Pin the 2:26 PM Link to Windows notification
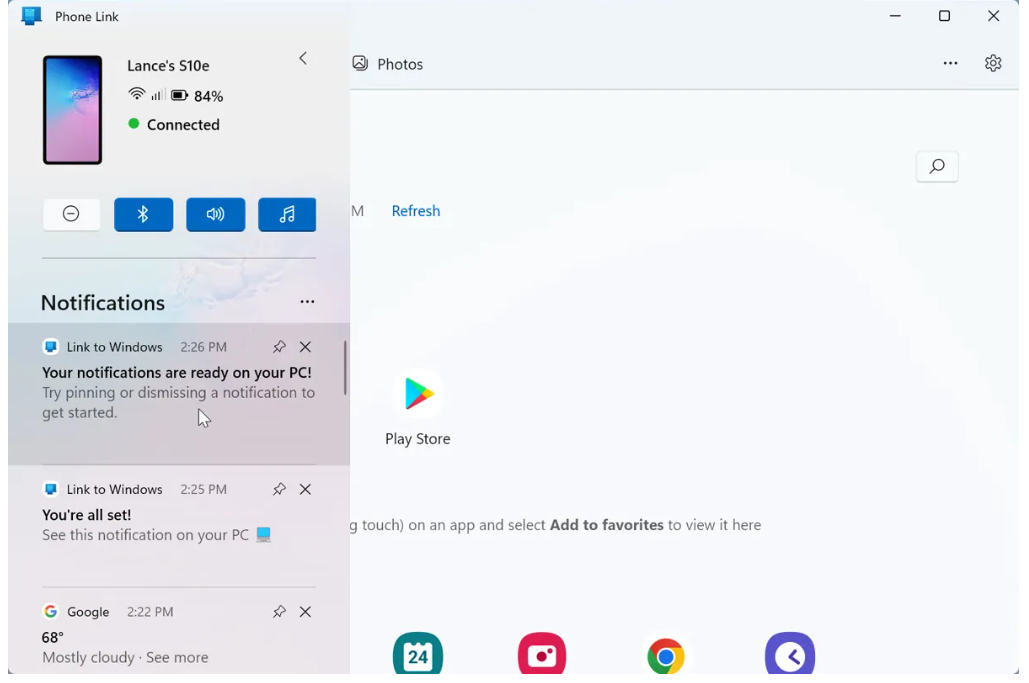This screenshot has width=1029, height=683. pyautogui.click(x=280, y=346)
